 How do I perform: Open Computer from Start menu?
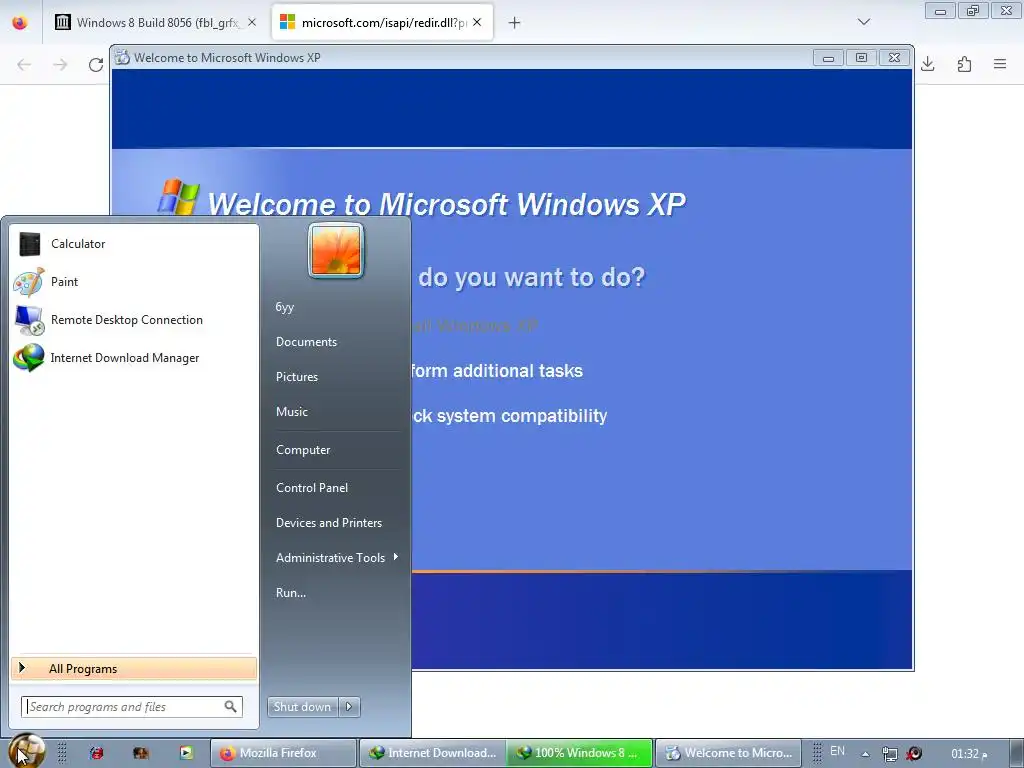click(303, 450)
